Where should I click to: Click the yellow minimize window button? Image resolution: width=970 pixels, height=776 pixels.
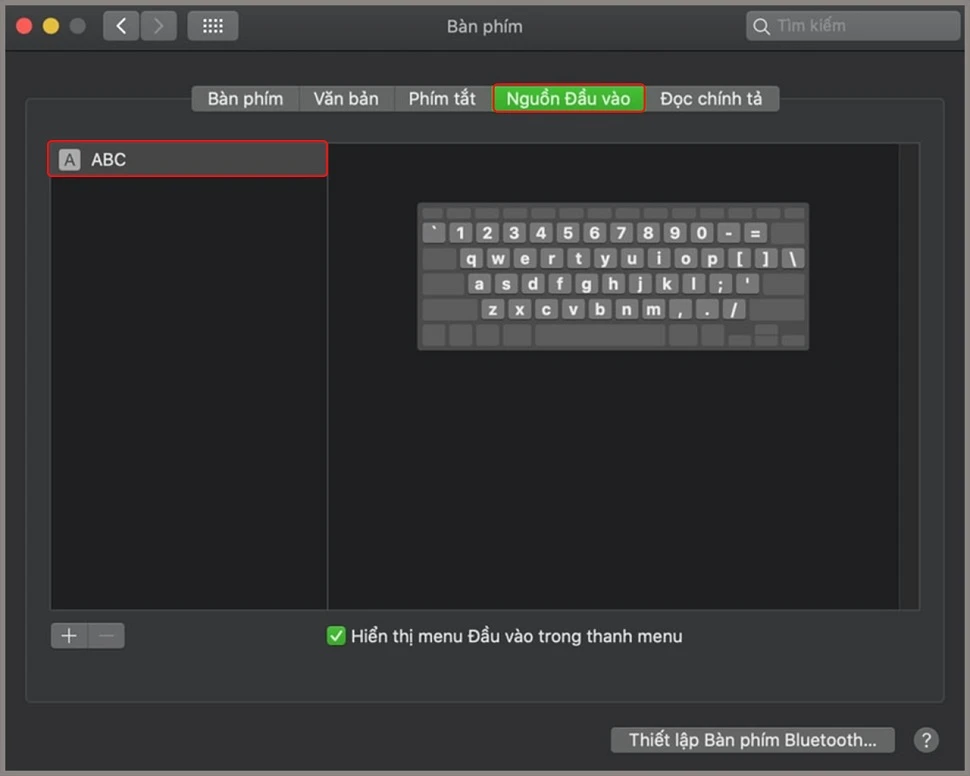click(51, 26)
